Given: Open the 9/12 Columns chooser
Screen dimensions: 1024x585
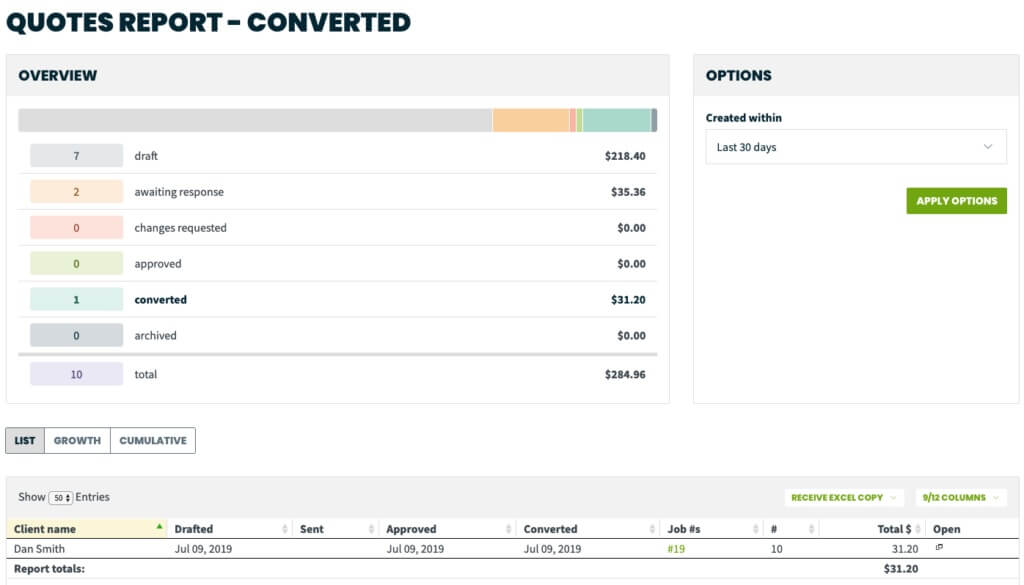Looking at the screenshot, I should tap(961, 498).
